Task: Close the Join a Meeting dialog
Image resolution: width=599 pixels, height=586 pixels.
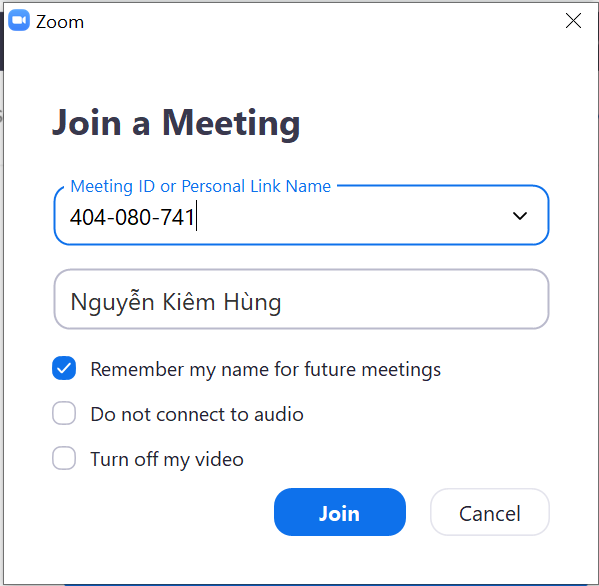Action: click(x=573, y=21)
